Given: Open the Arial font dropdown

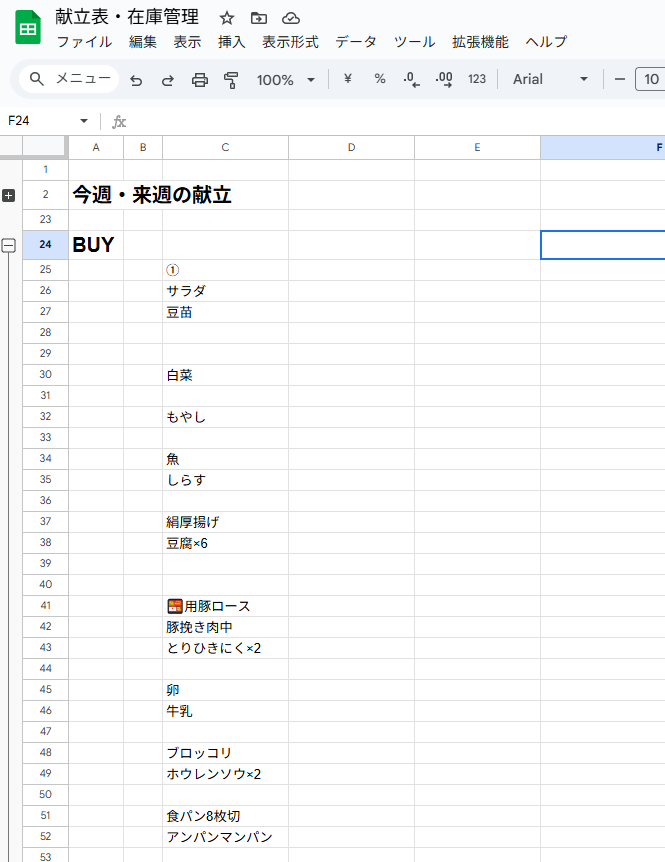Looking at the screenshot, I should click(550, 79).
